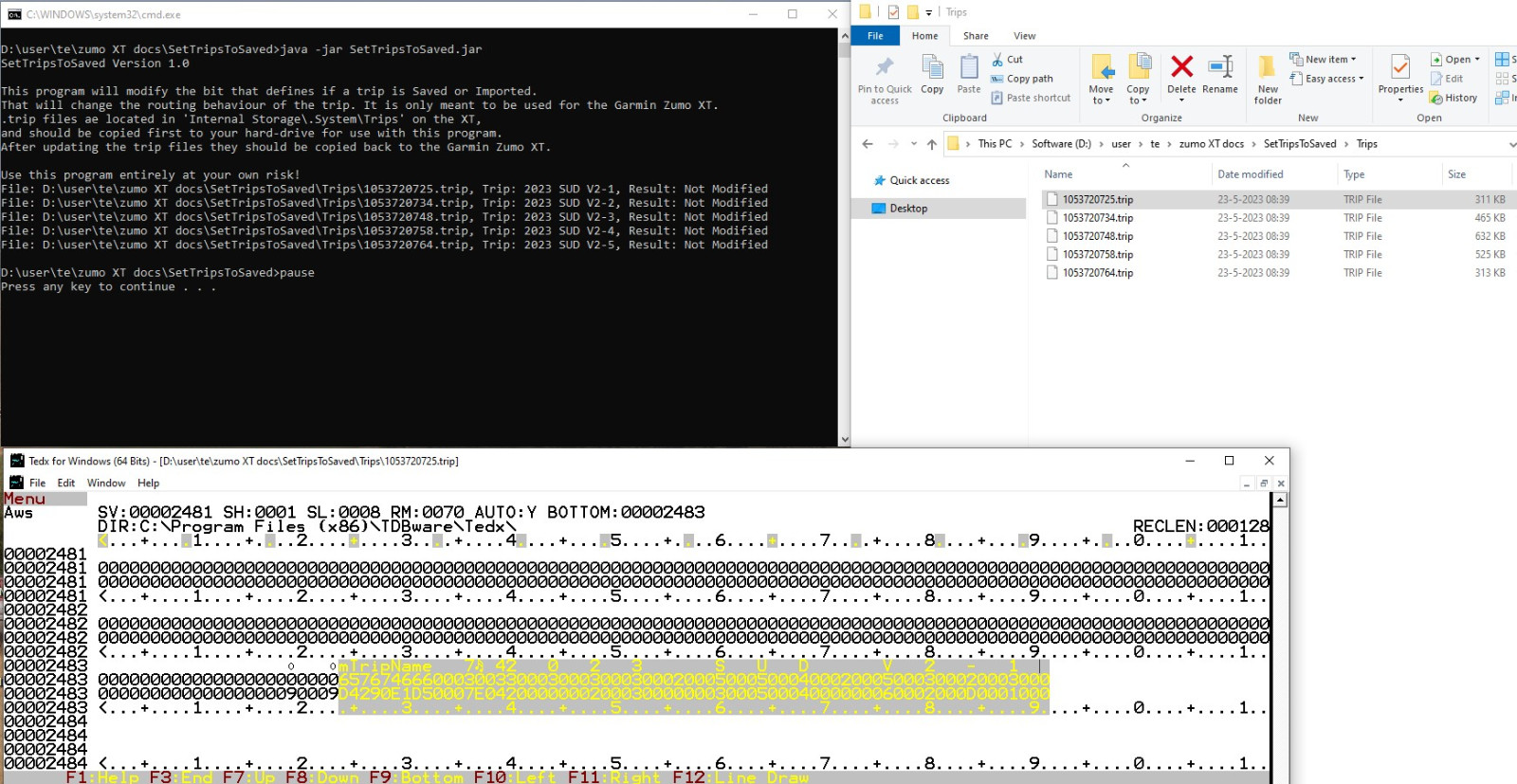Switch to the View ribbon tab

click(x=1025, y=36)
